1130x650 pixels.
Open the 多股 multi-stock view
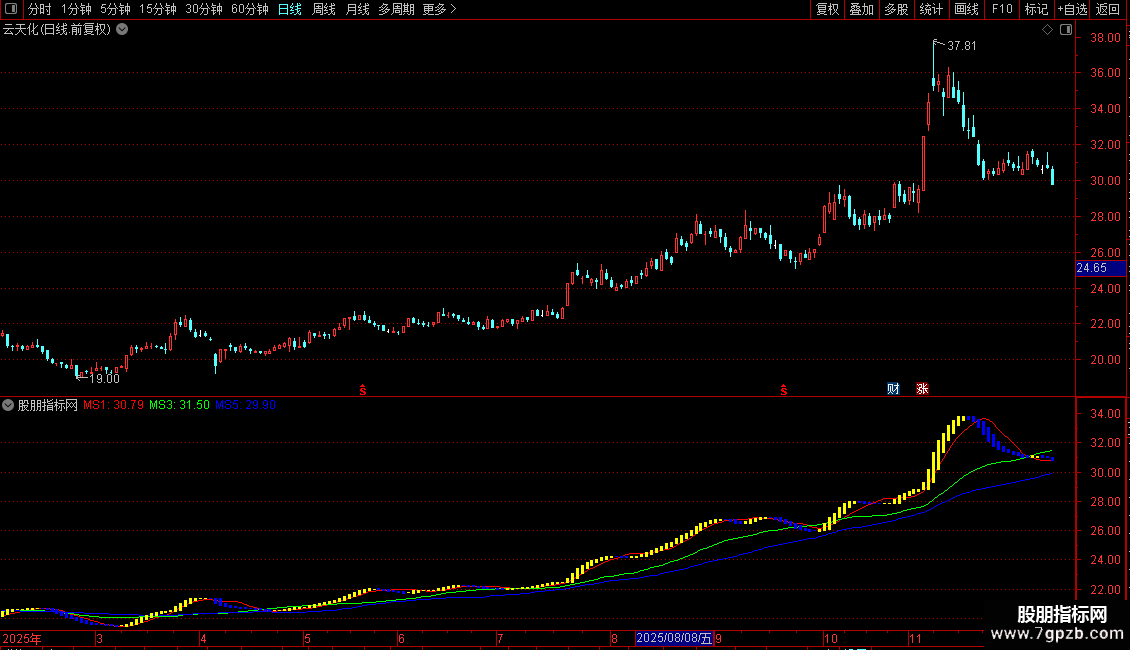pos(897,9)
